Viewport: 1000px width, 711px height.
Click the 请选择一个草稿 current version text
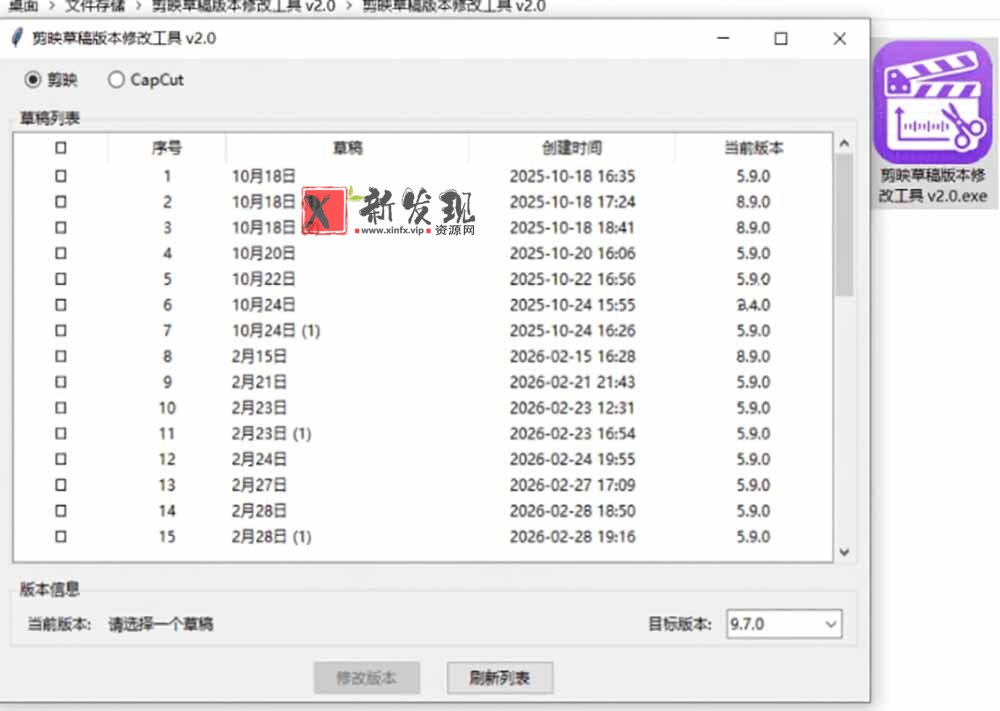tap(161, 624)
